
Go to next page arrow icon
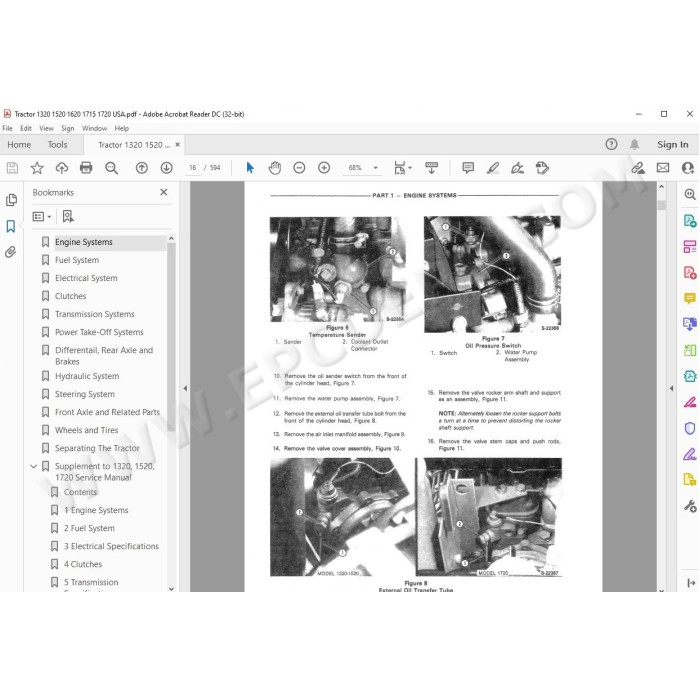pos(167,168)
